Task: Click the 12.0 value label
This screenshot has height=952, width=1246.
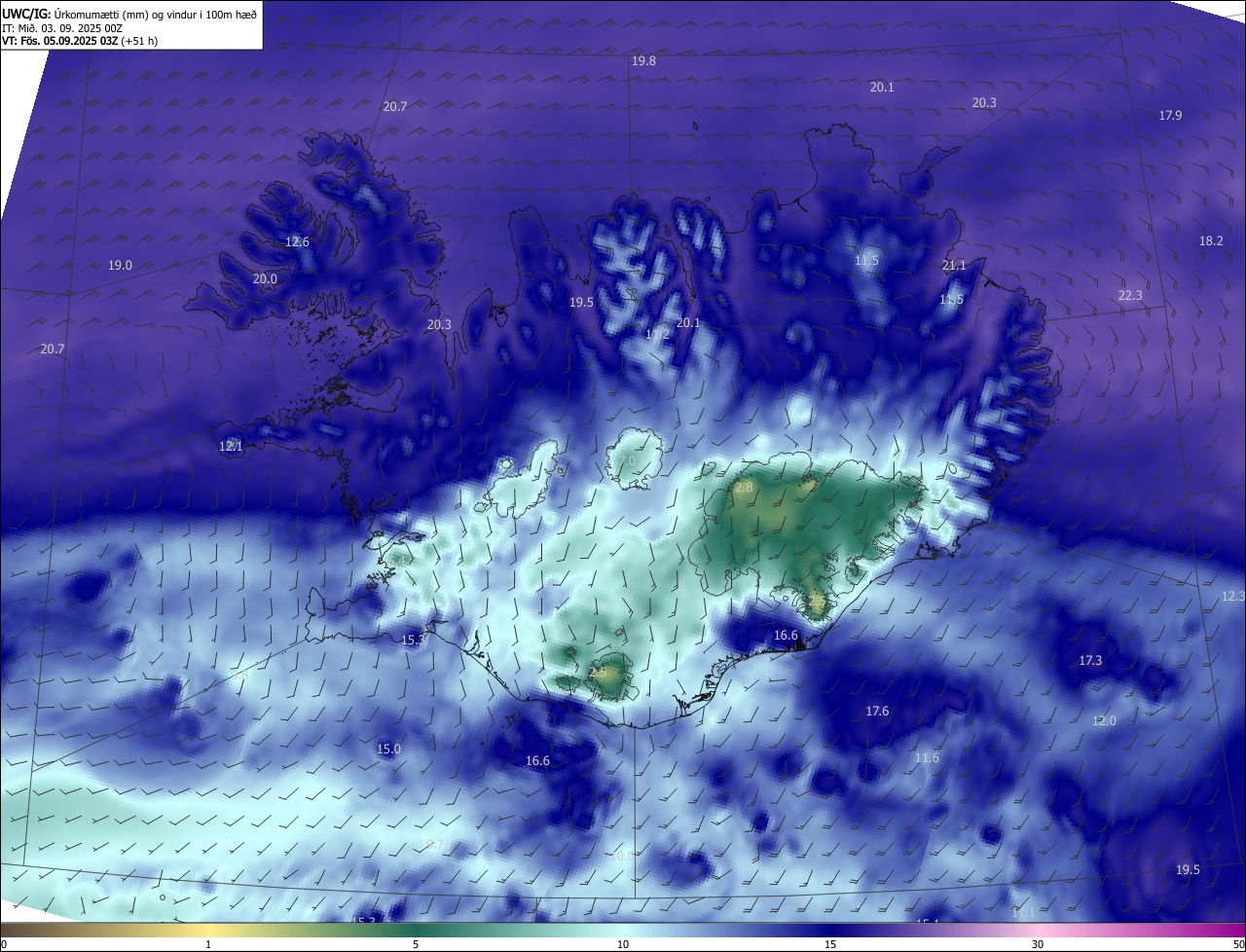Action: [1104, 720]
